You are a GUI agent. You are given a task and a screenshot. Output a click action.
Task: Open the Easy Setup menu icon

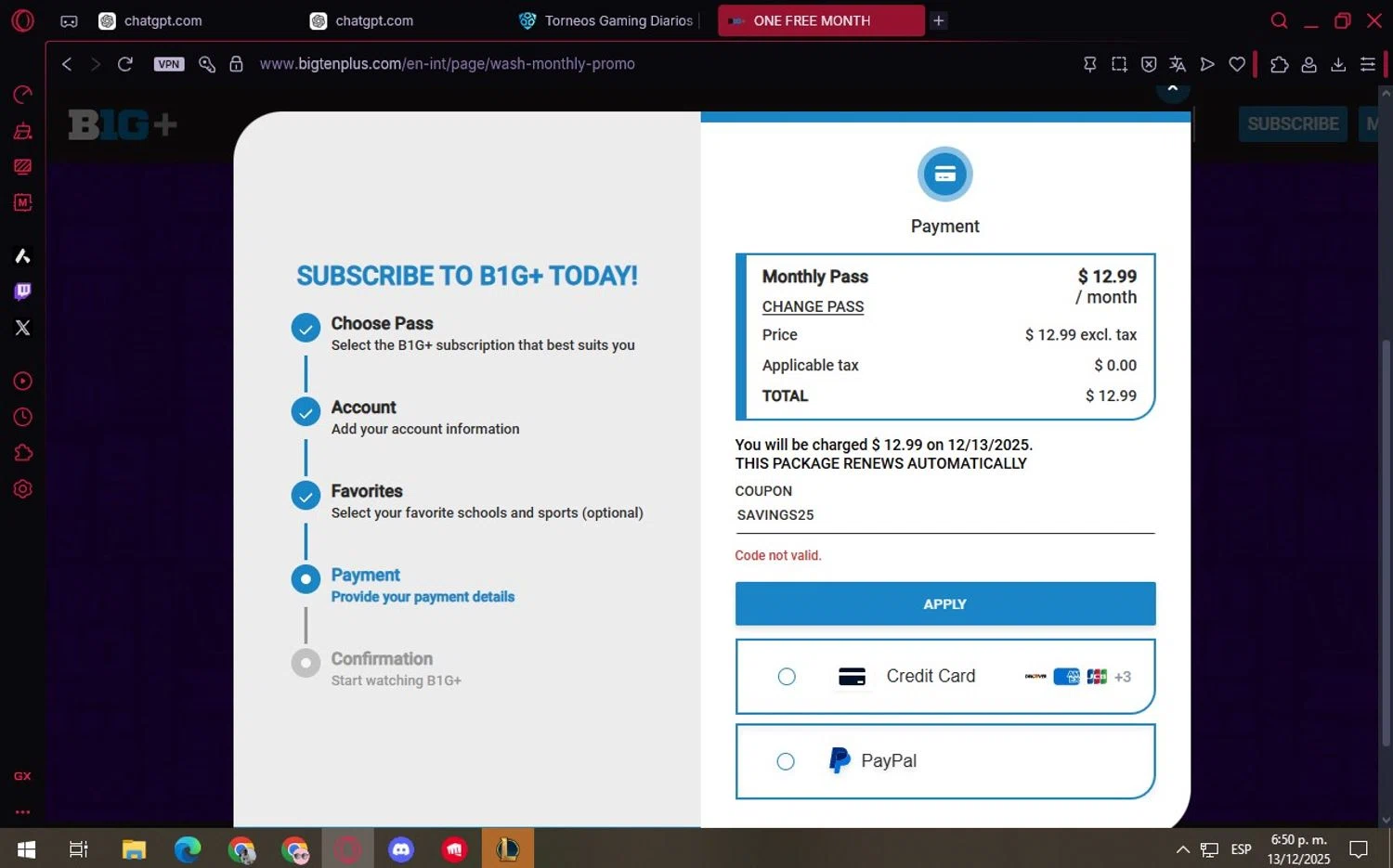point(1368,64)
